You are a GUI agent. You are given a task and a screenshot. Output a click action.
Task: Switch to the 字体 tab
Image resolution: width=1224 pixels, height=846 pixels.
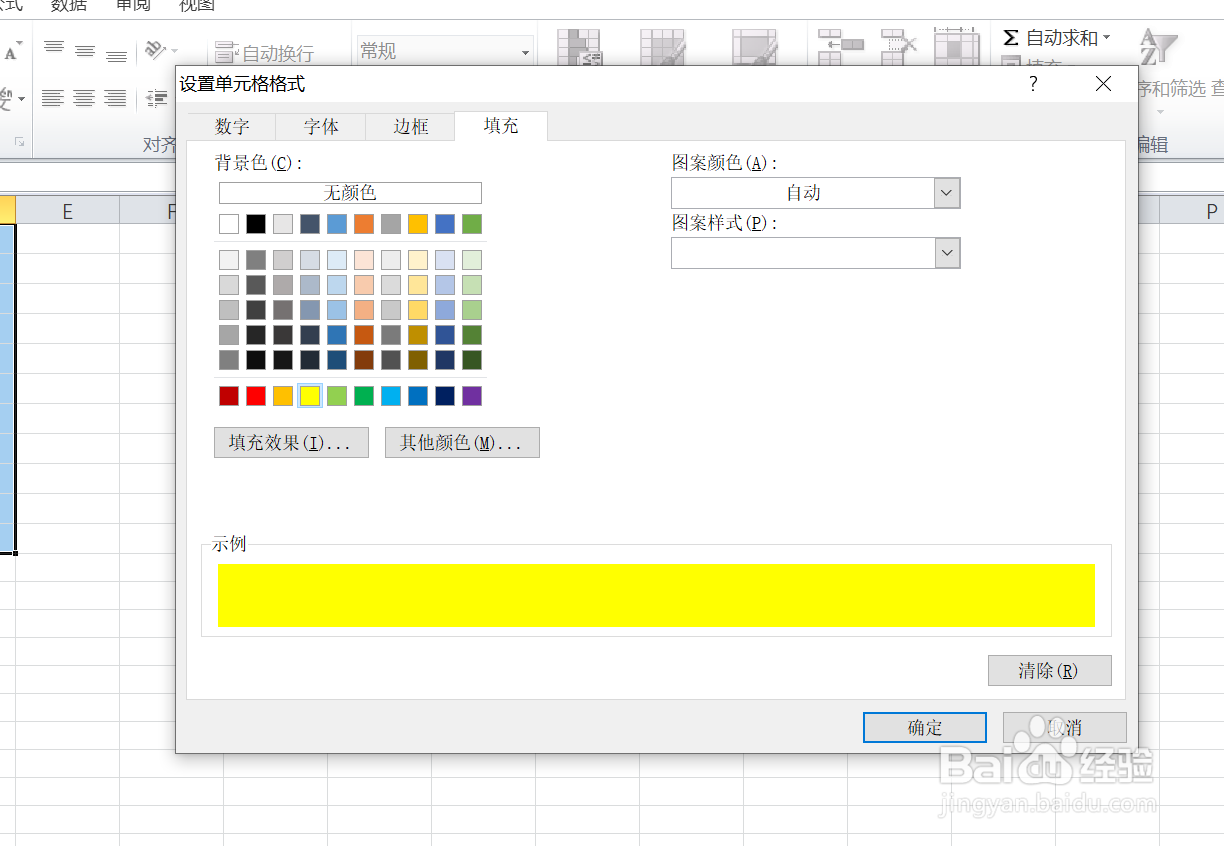(321, 127)
